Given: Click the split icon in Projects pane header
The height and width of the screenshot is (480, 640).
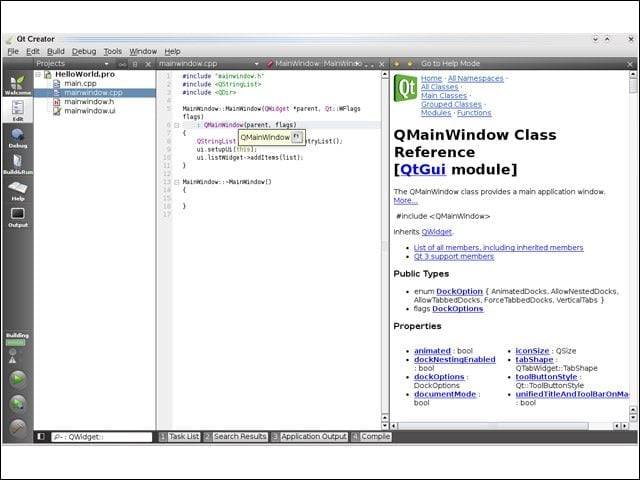Looking at the screenshot, I should point(135,64).
